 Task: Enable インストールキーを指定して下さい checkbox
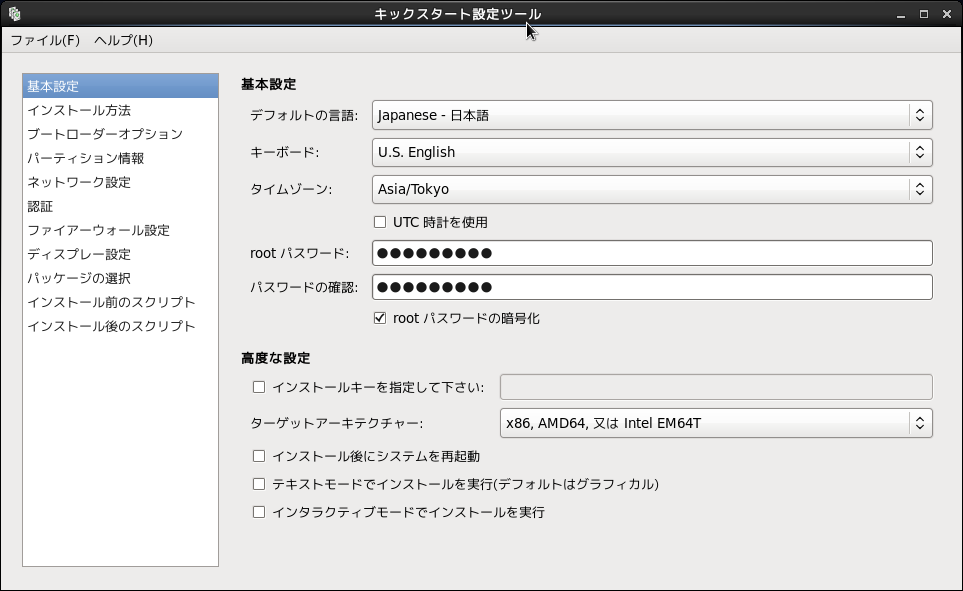259,387
